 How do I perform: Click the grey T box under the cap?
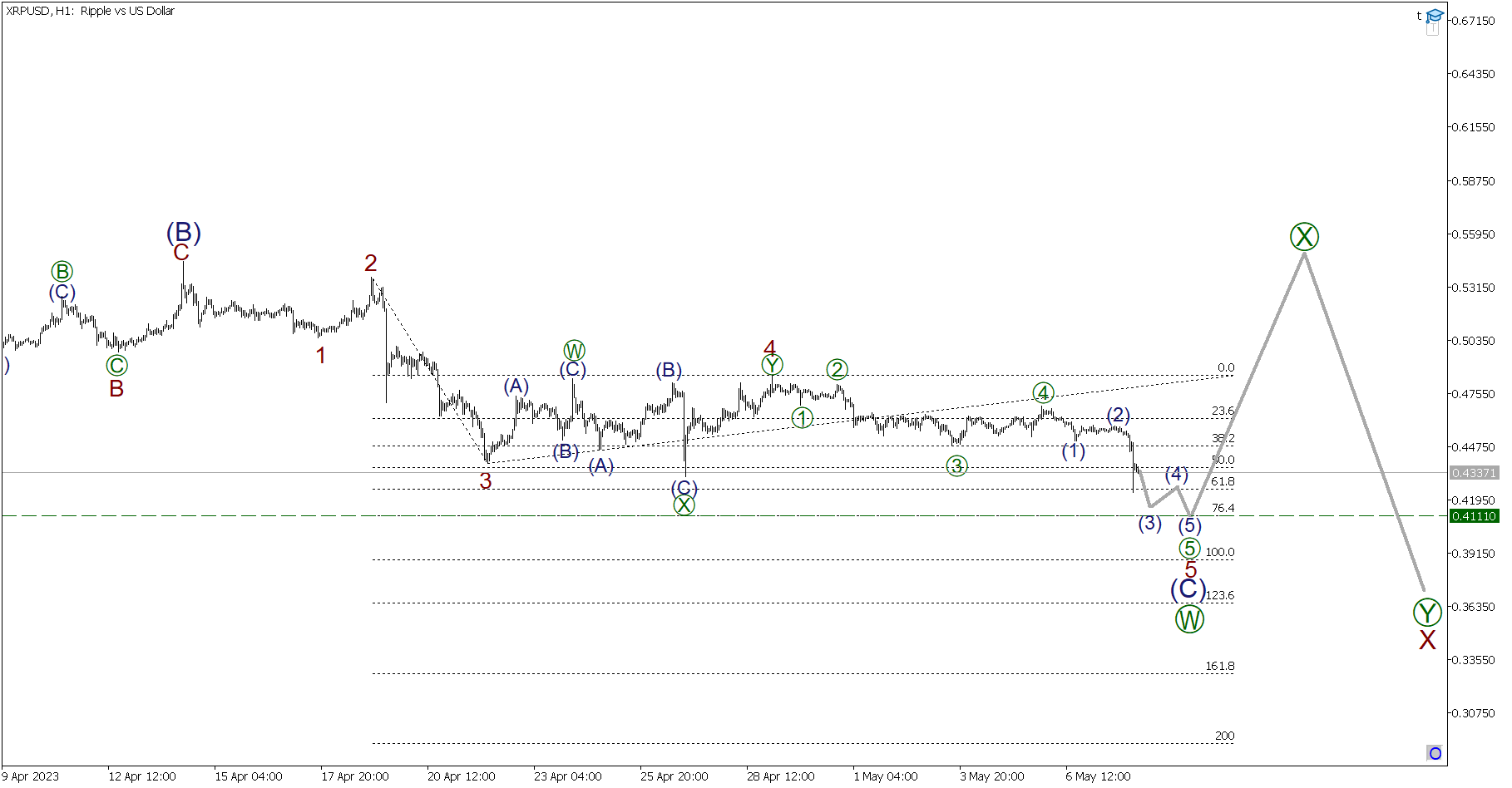click(x=1432, y=30)
